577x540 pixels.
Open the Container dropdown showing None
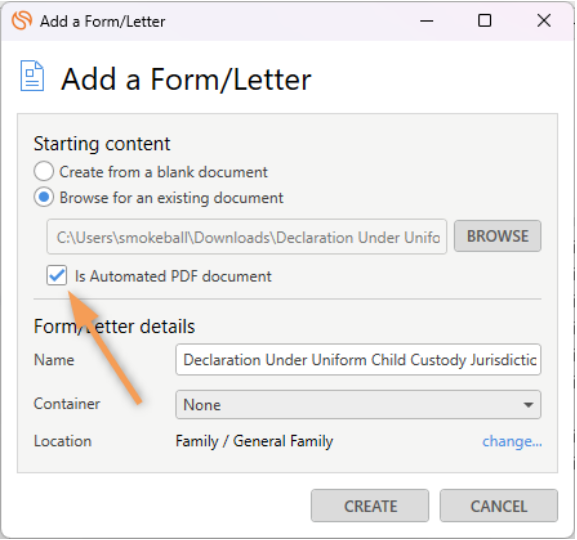(x=358, y=405)
